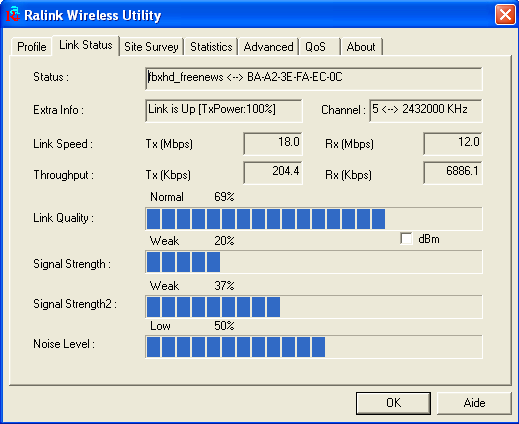519x424 pixels.
Task: Switch to the Profile tab
Action: (x=32, y=47)
